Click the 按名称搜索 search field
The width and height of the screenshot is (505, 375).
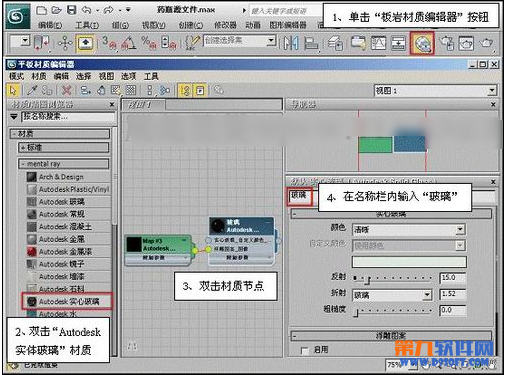[68, 117]
